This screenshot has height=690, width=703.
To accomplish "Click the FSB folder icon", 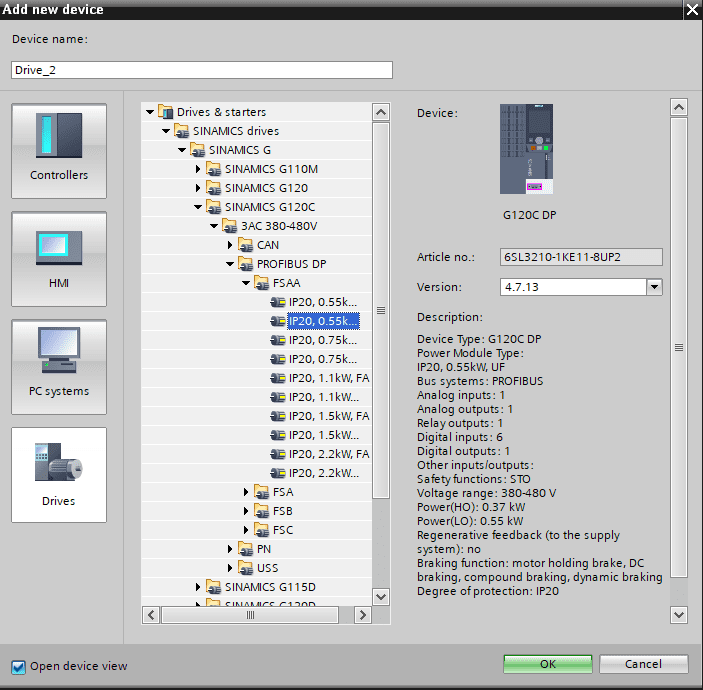I will tap(262, 511).
